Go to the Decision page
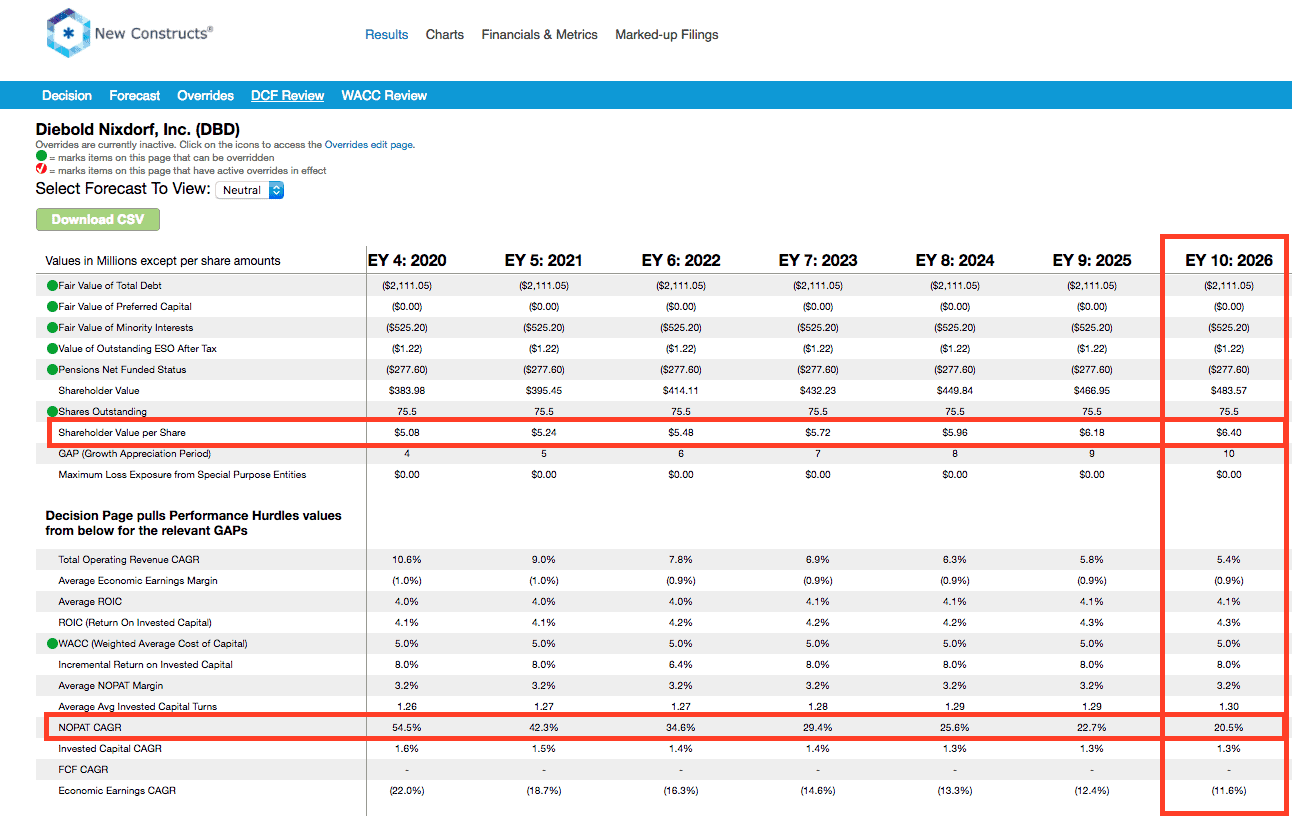 point(67,96)
